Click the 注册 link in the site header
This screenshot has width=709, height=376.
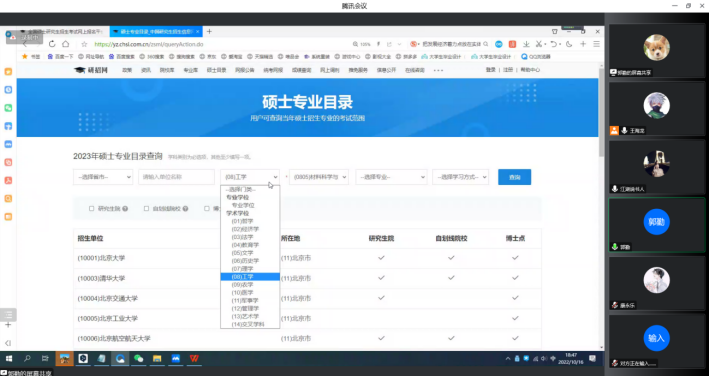pos(508,70)
